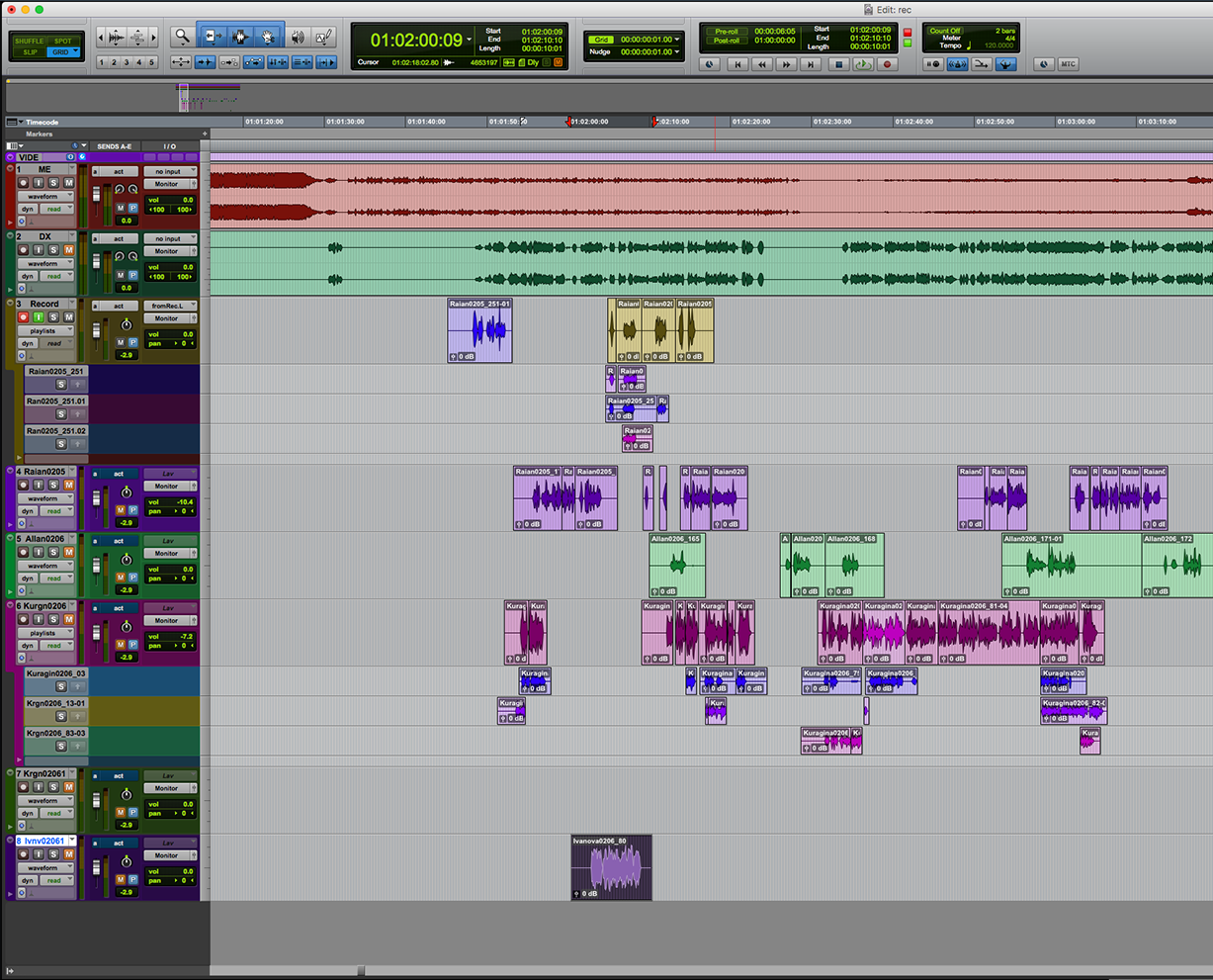Click the Markers ruler label
Screen dimensions: 1213x980
tap(40, 134)
